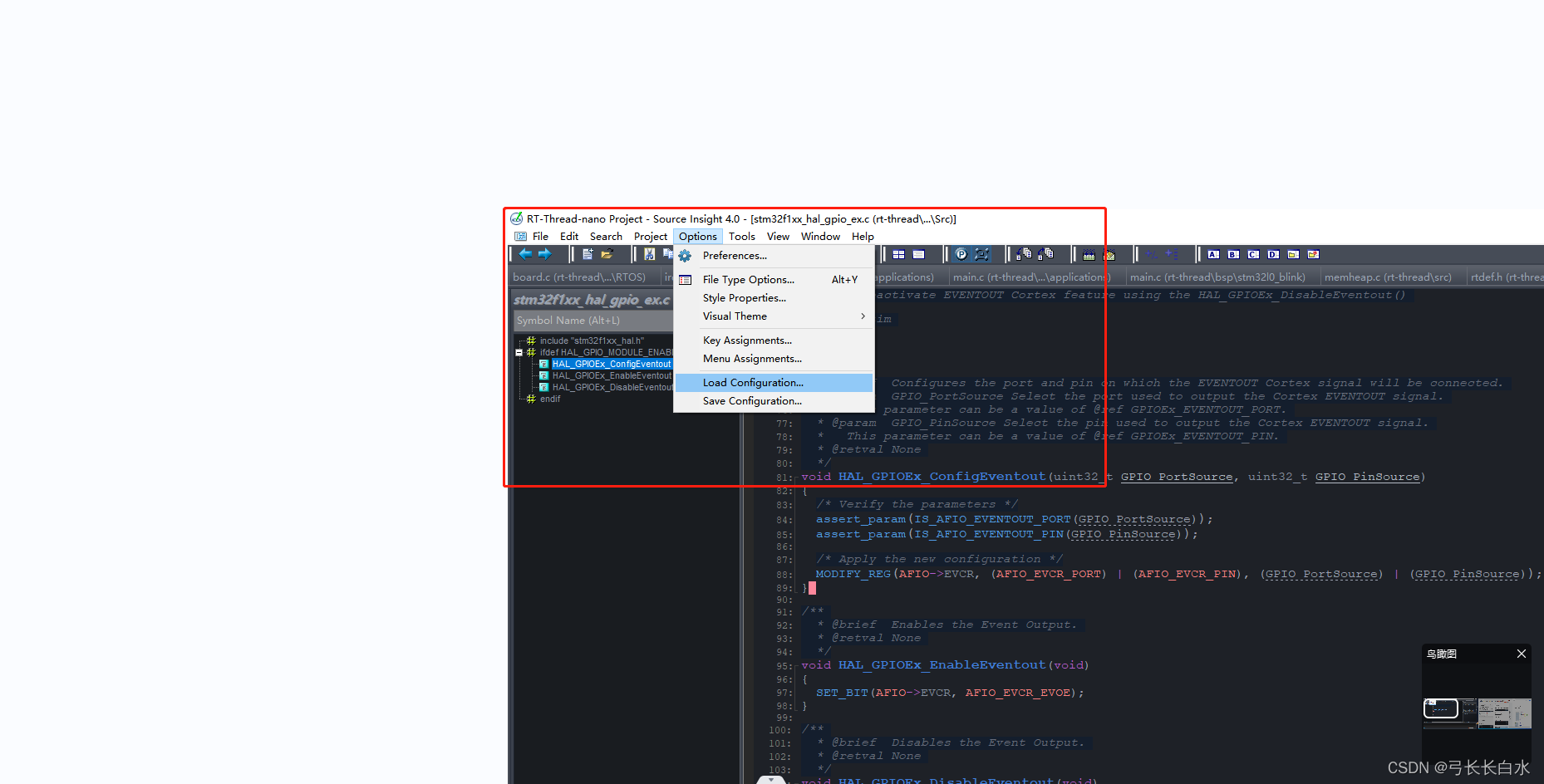
Task: Focus the Symbol Name search field
Action: [593, 321]
